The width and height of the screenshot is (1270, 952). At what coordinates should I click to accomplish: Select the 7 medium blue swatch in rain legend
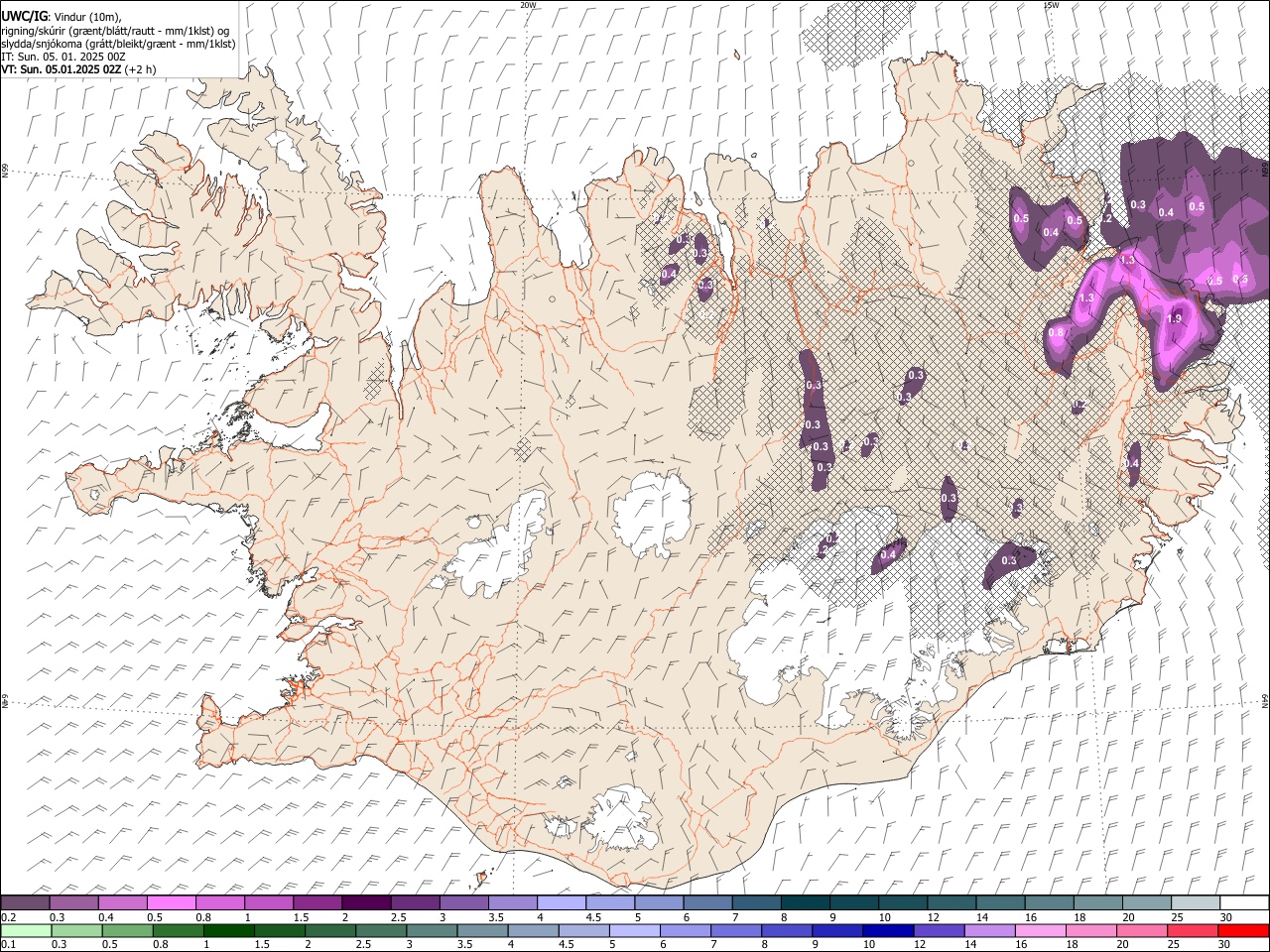click(x=736, y=930)
